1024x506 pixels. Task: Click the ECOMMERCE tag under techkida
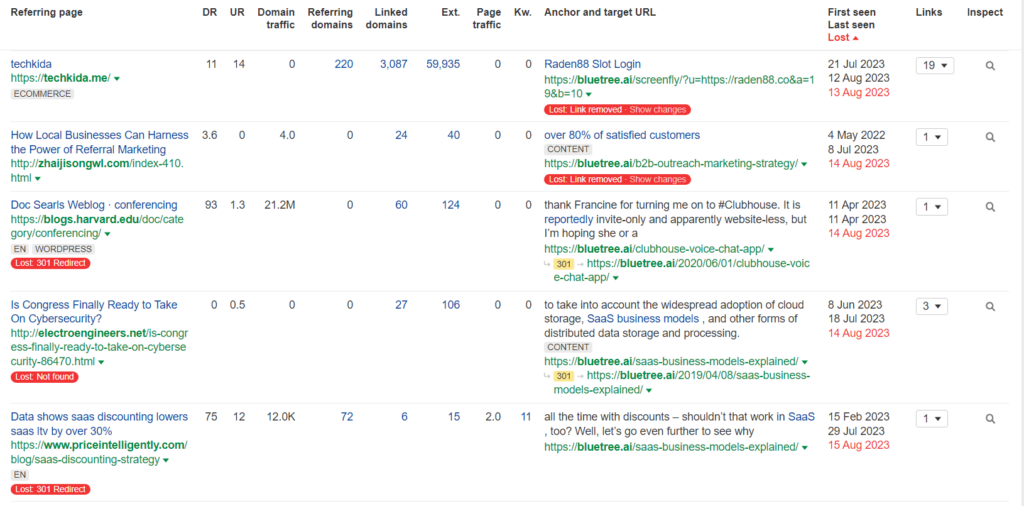42,94
